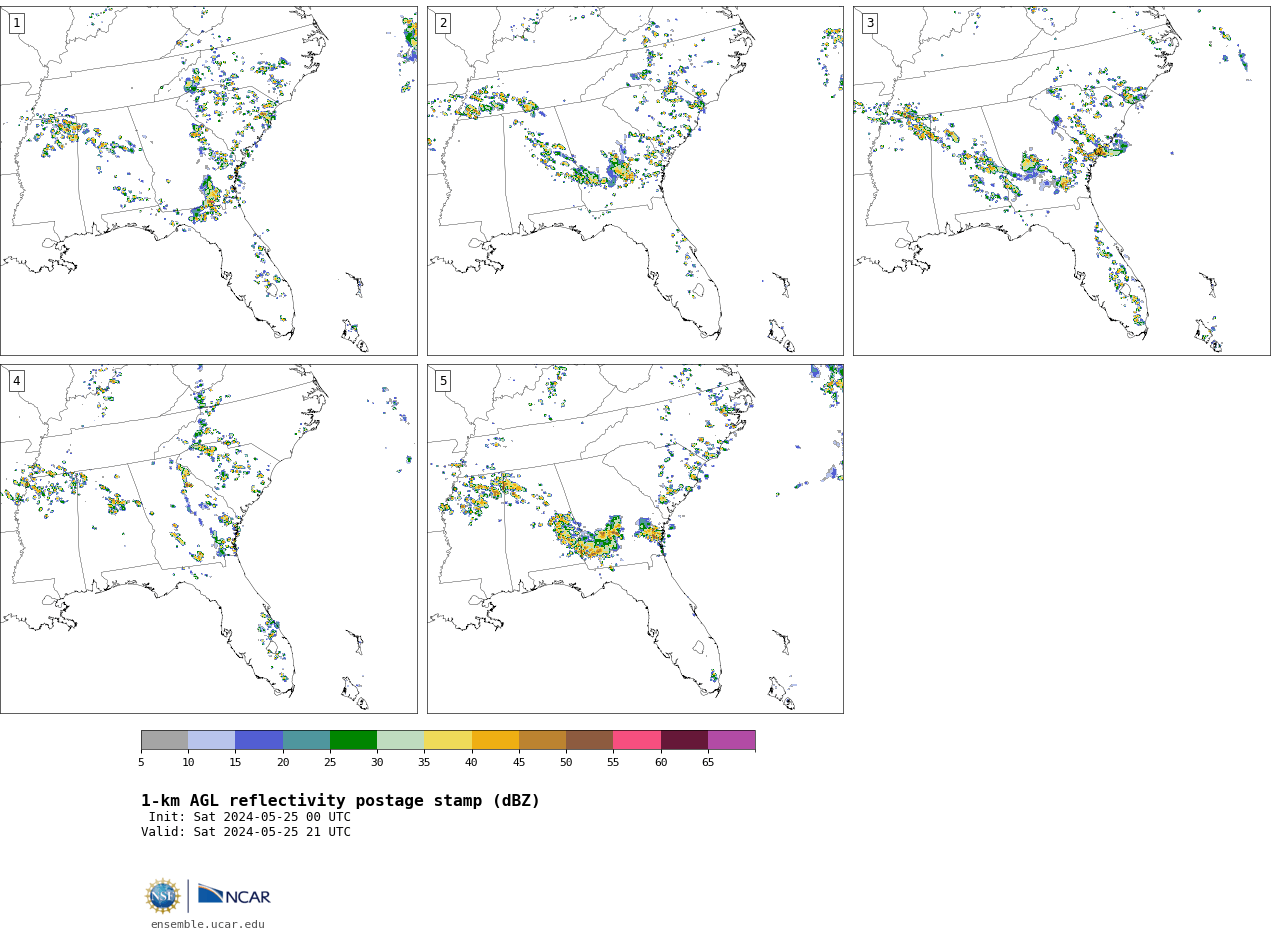Open ensemble member 1 reflectivity map
Screen dimensions: 1280x936
tap(208, 181)
